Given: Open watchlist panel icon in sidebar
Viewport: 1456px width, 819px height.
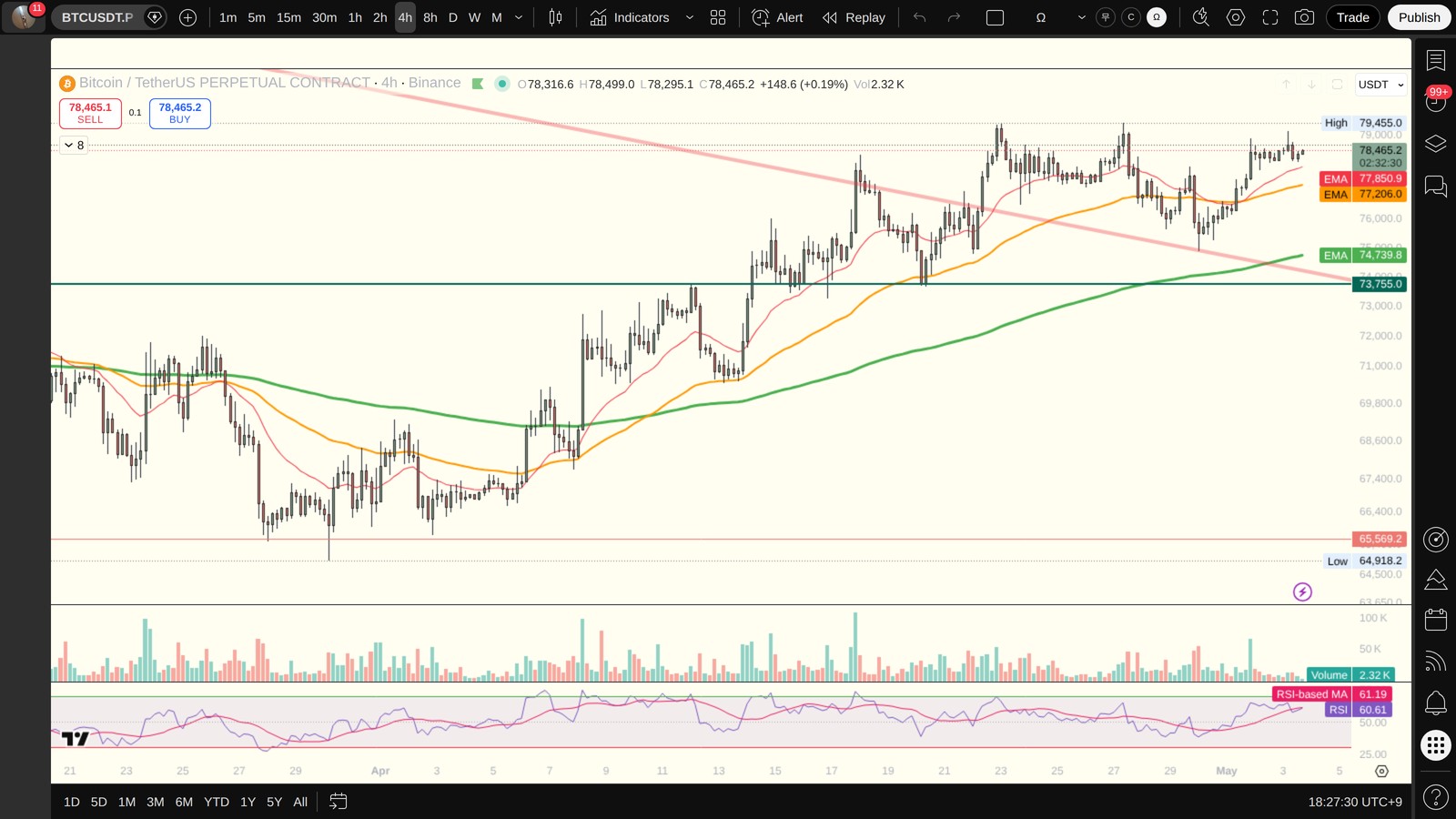Looking at the screenshot, I should click(x=1436, y=60).
